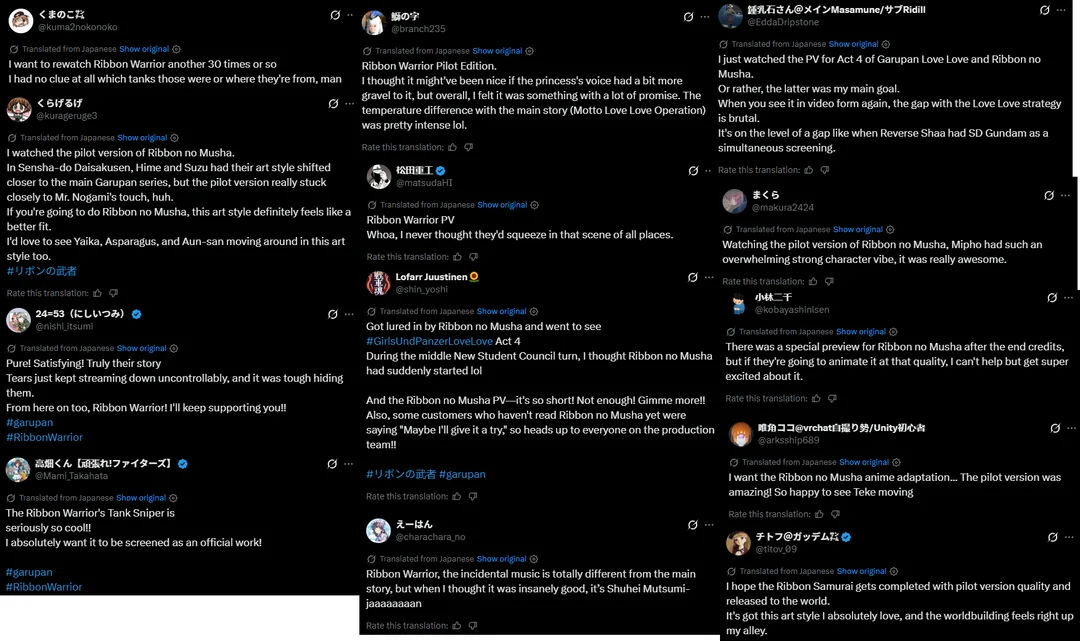
Task: Show original Japanese text for EddaDripstone's post
Action: 853,44
